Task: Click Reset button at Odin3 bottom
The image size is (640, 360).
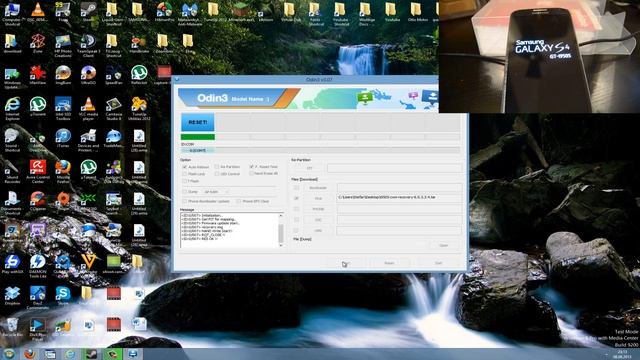Action: tap(389, 263)
